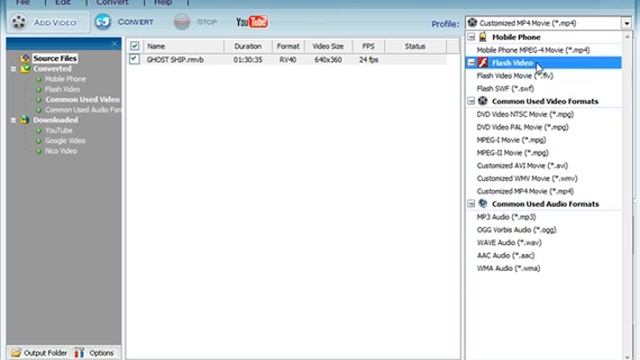Choose MP3 Audio (*.mp3) profile
Image resolution: width=640 pixels, height=360 pixels.
pyautogui.click(x=506, y=217)
